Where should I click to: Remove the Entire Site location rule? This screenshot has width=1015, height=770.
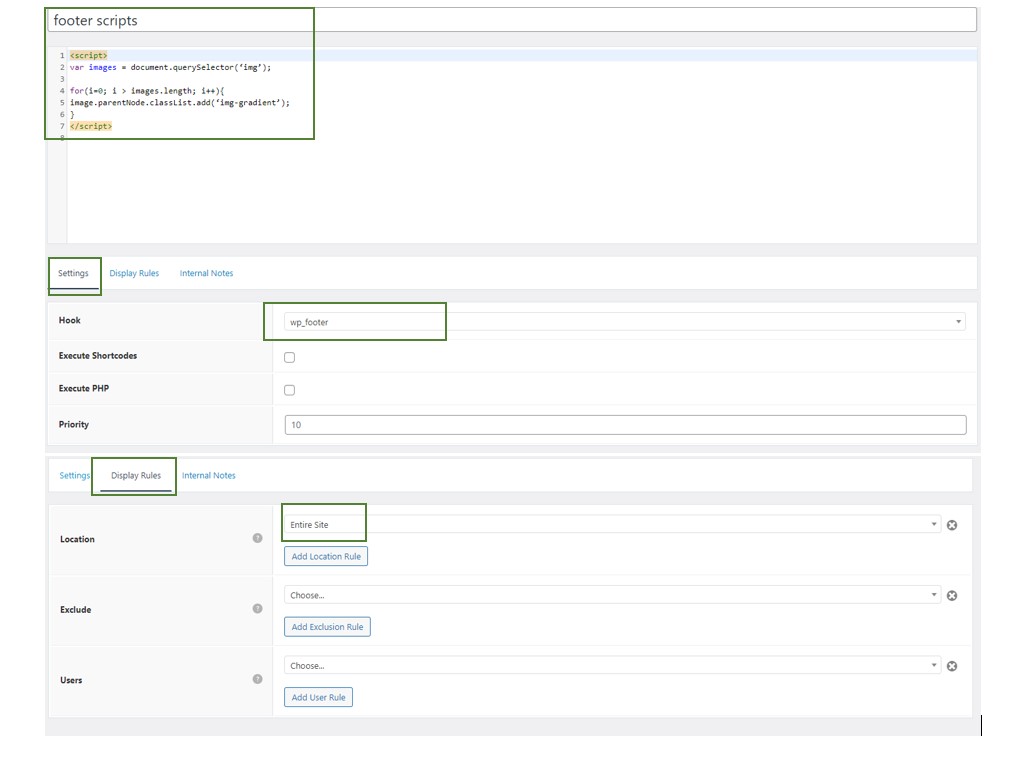pyautogui.click(x=952, y=525)
